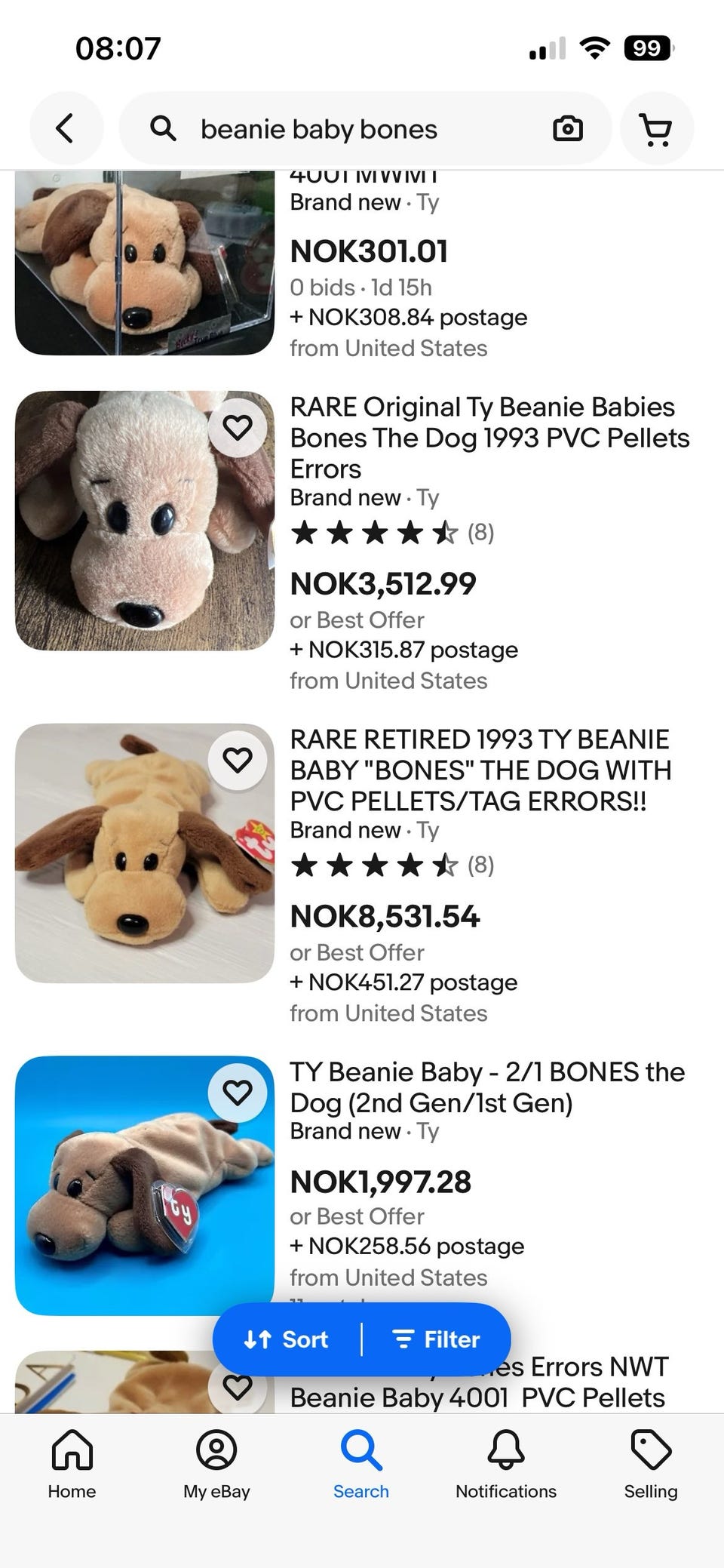Toggle heart on partially visible bottom listing
Screen dimensions: 724x1568
pos(238,1387)
